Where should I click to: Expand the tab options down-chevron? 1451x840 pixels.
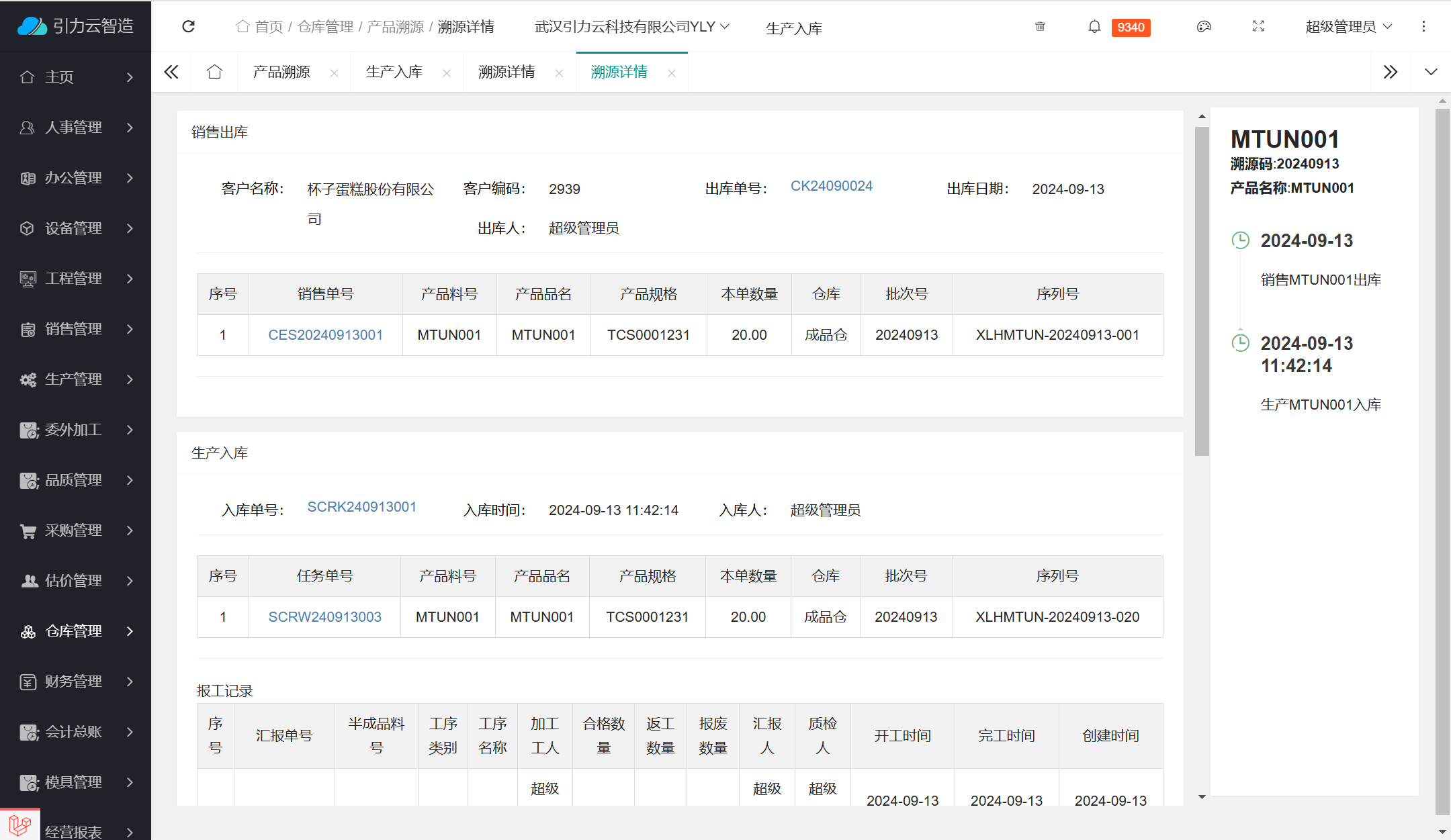pyautogui.click(x=1431, y=72)
